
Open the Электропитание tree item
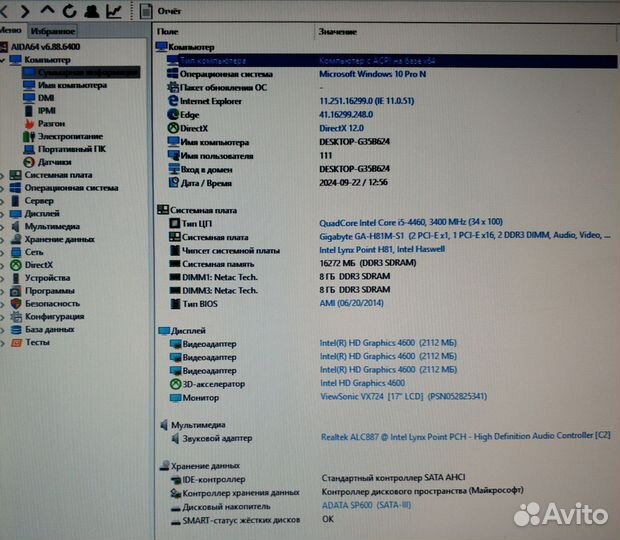click(x=70, y=136)
